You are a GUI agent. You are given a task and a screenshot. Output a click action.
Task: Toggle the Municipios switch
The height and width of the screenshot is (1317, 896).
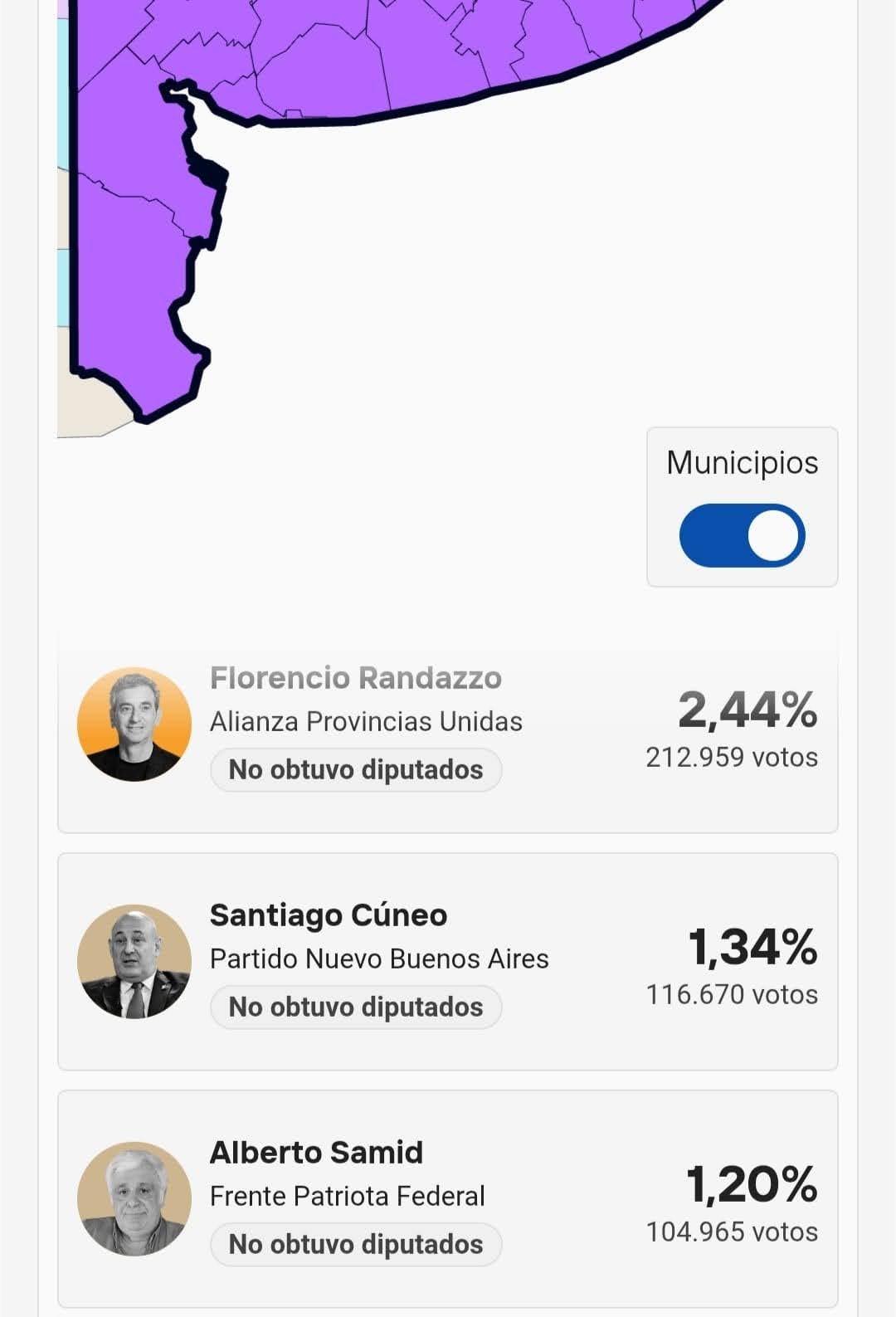click(742, 535)
